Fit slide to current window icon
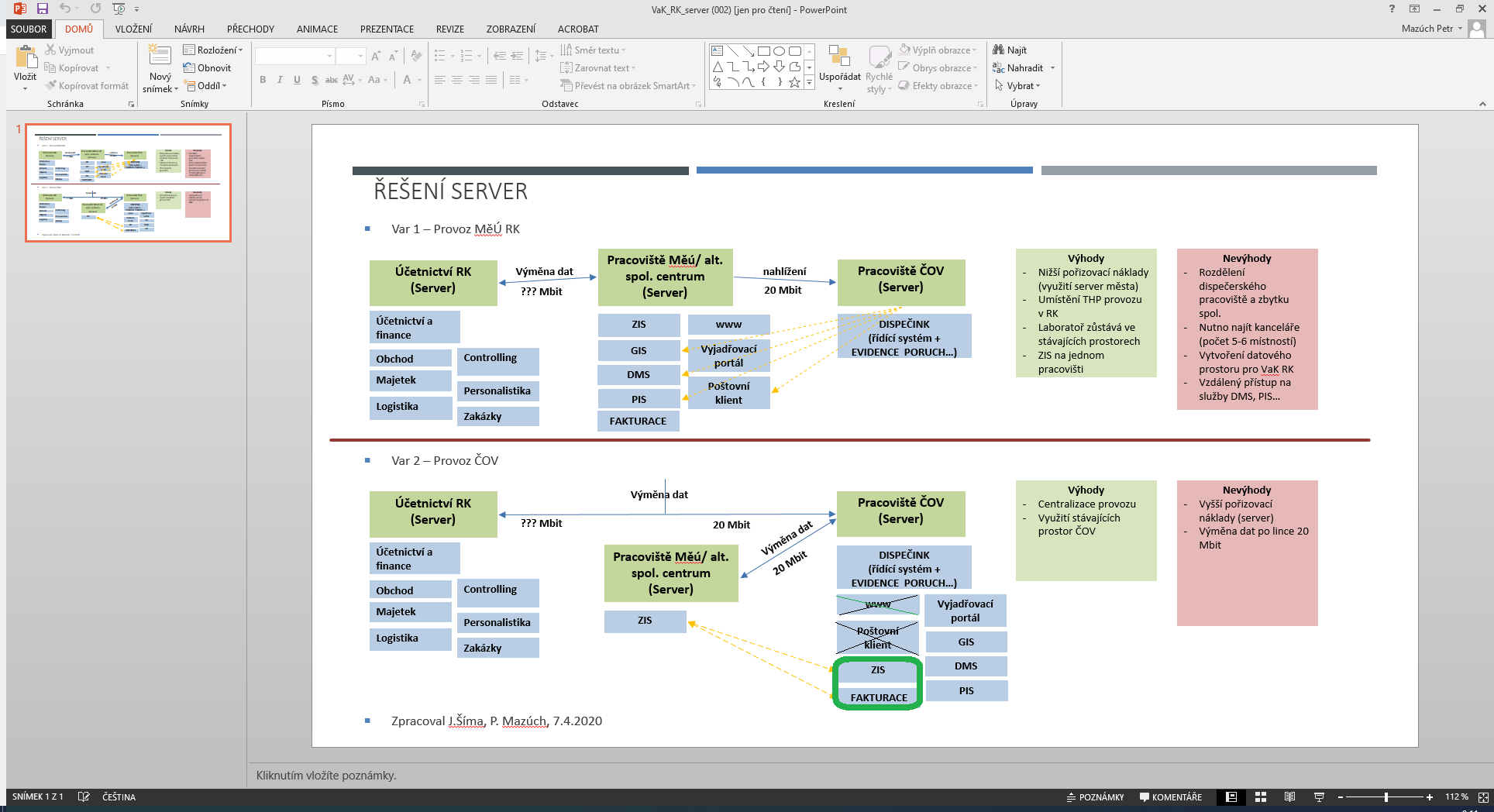Viewport: 1494px width, 812px height. pyautogui.click(x=1483, y=797)
